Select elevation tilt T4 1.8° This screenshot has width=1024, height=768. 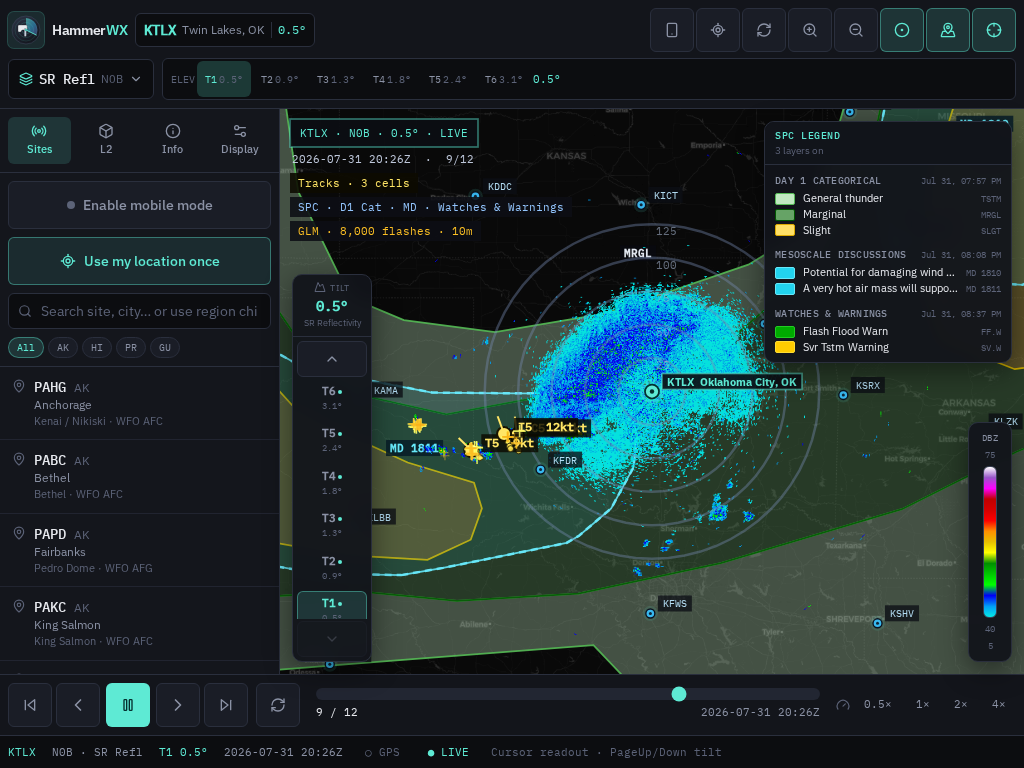click(391, 79)
